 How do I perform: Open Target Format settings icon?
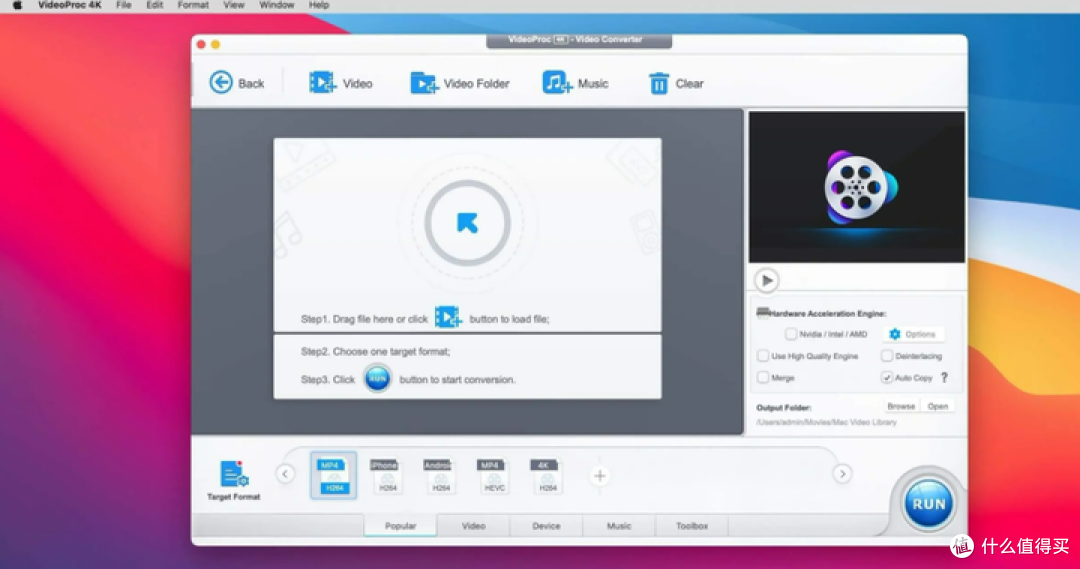pos(233,479)
